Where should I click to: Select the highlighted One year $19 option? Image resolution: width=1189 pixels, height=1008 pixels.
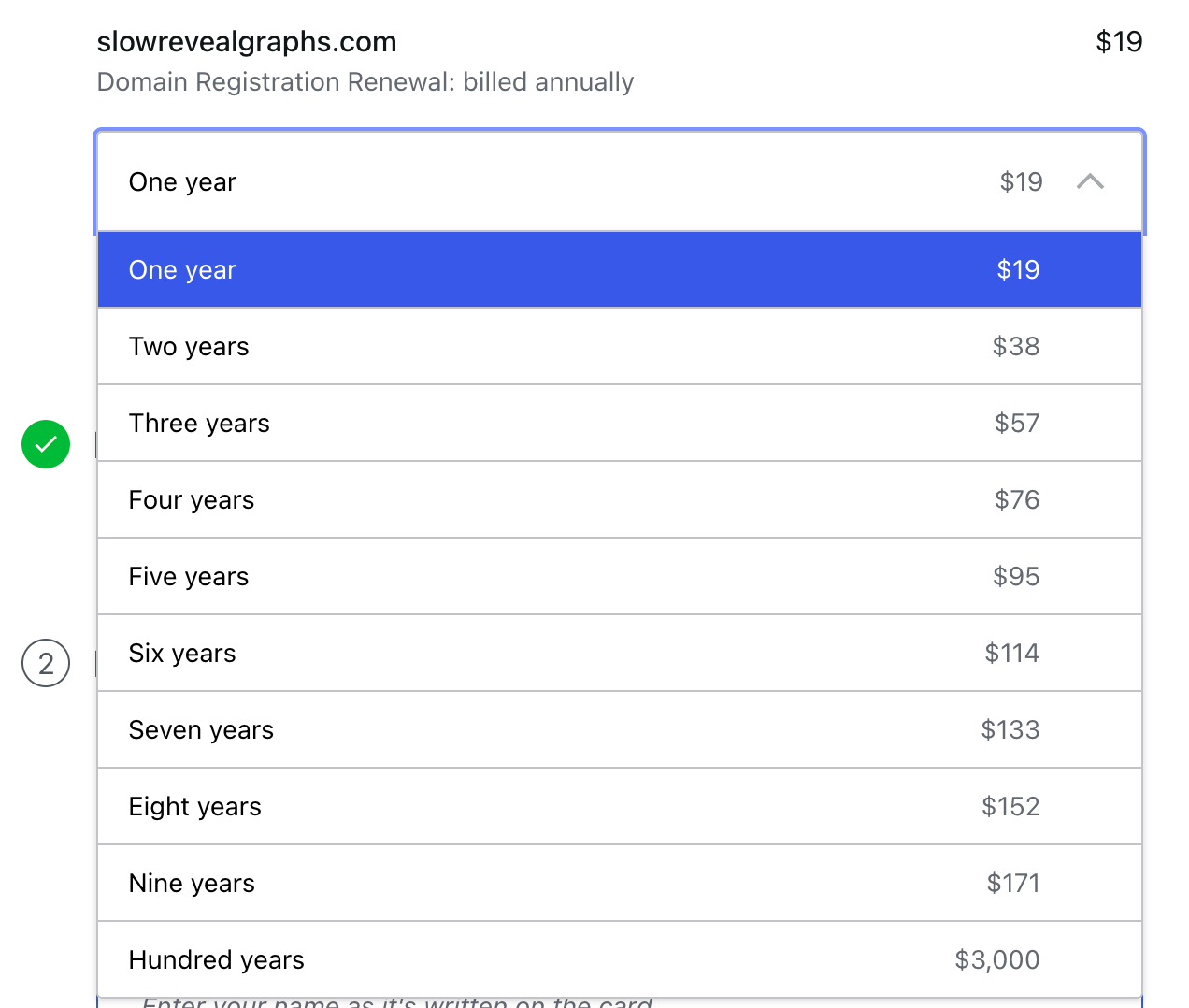619,270
